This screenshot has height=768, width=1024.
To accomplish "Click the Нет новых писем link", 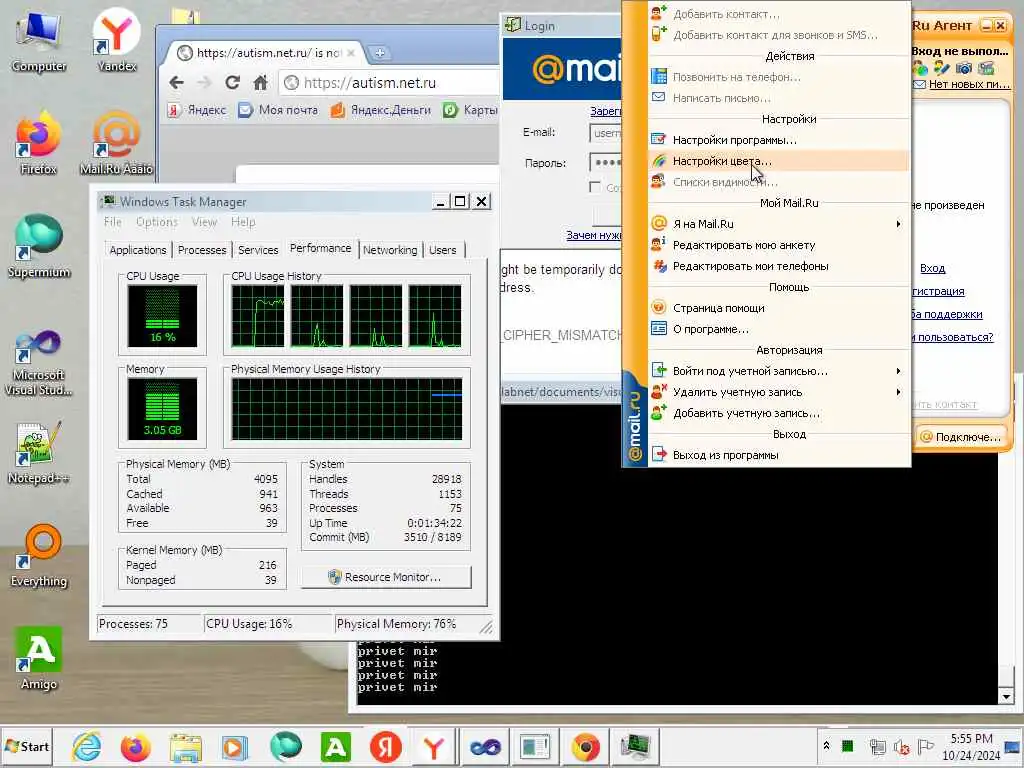I will [x=968, y=84].
